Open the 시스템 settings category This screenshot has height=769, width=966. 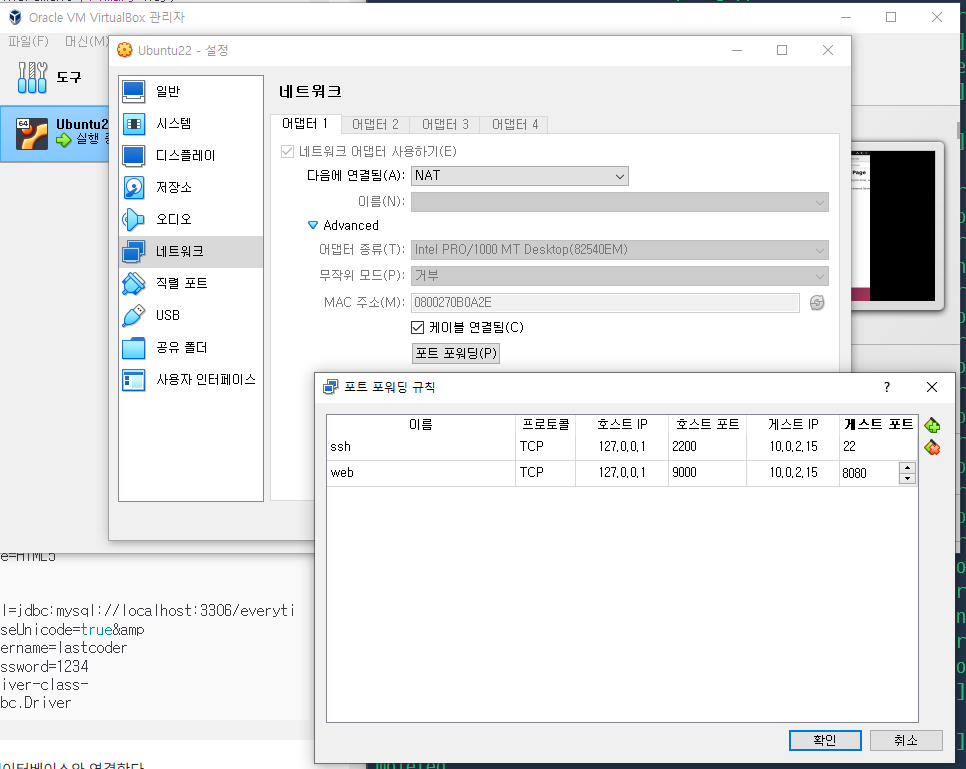[x=190, y=123]
